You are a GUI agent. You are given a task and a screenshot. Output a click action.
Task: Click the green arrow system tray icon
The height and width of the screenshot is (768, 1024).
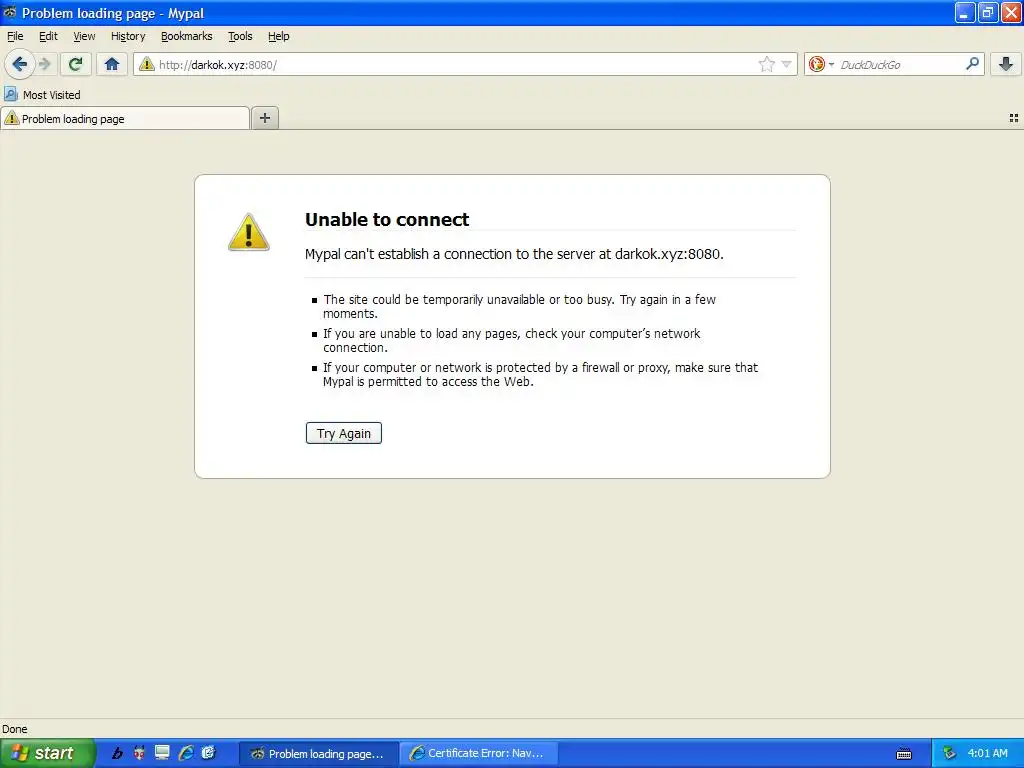point(950,754)
